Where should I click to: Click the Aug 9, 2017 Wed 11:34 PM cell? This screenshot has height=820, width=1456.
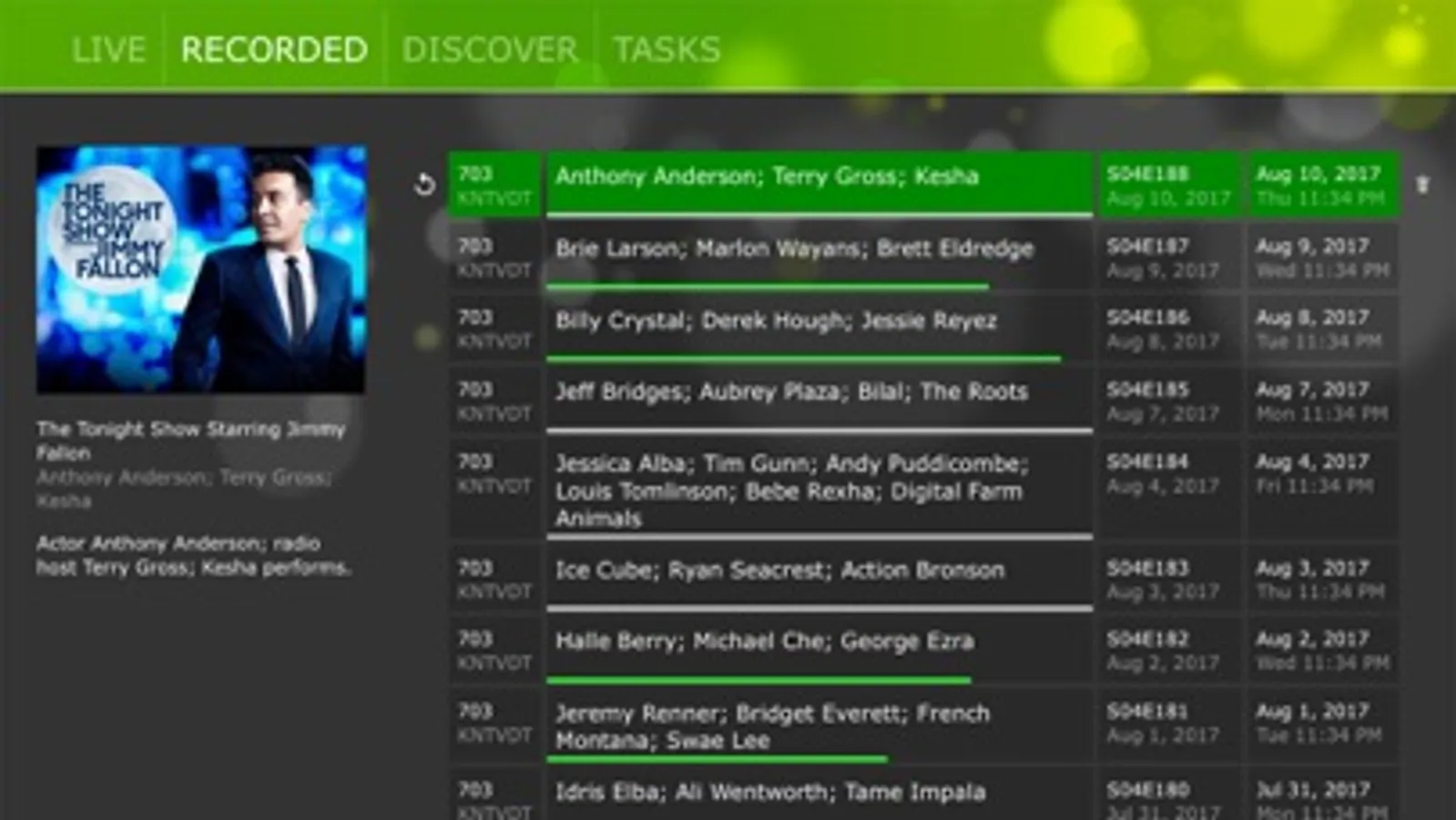(1322, 257)
